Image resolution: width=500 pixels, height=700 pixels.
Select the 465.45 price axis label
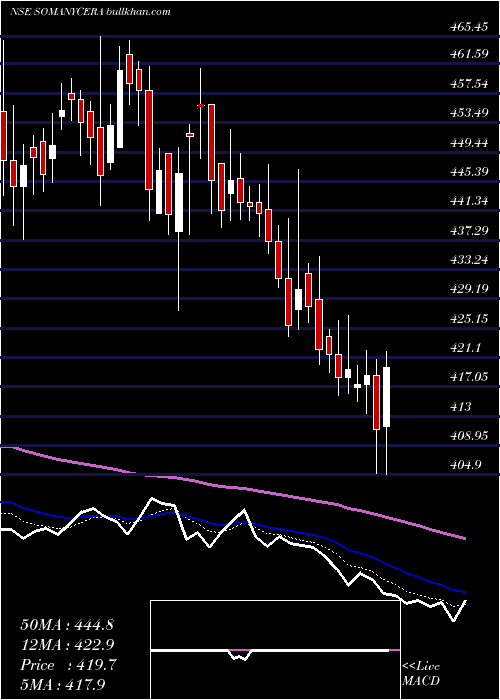(469, 27)
